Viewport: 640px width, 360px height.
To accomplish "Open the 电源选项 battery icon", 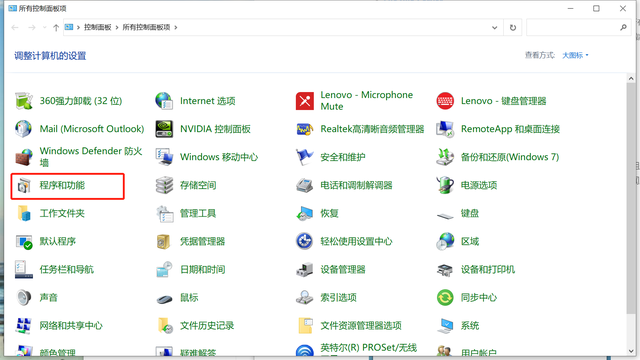I will [445, 185].
